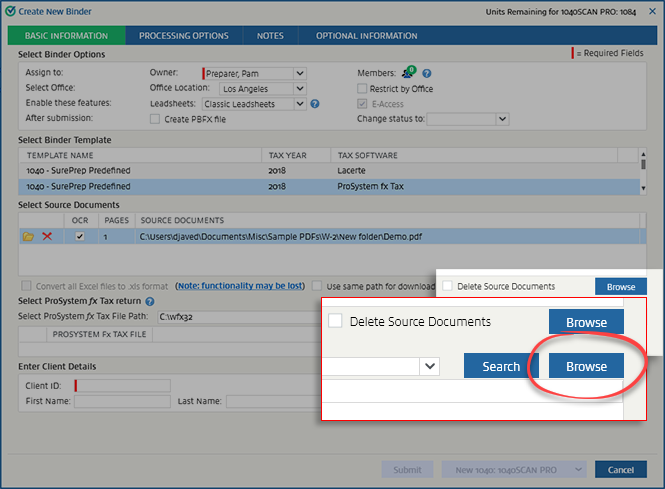Enable Restrict by Office checkbox

coord(362,89)
